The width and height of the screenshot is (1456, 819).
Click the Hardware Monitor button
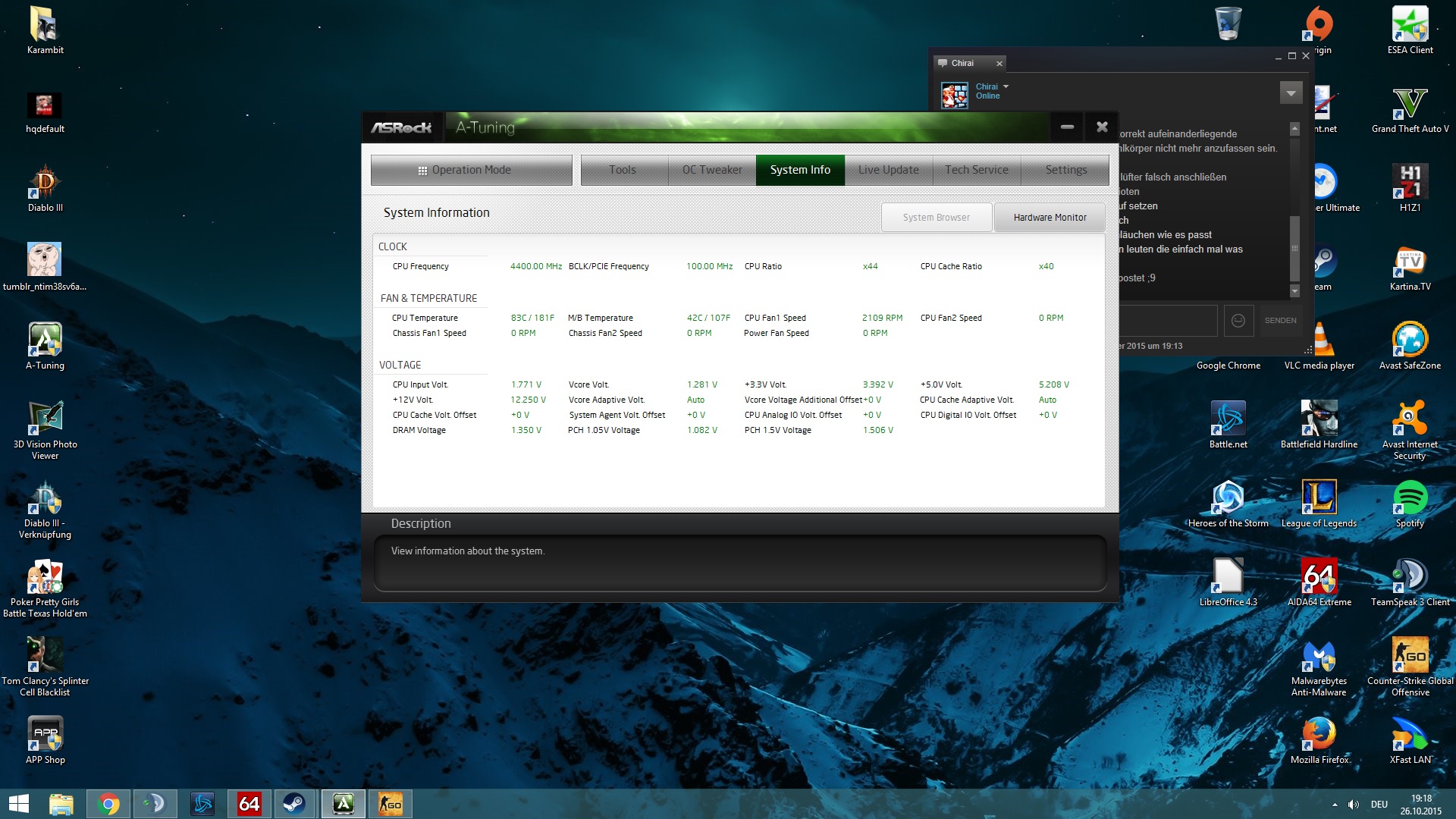coord(1050,218)
